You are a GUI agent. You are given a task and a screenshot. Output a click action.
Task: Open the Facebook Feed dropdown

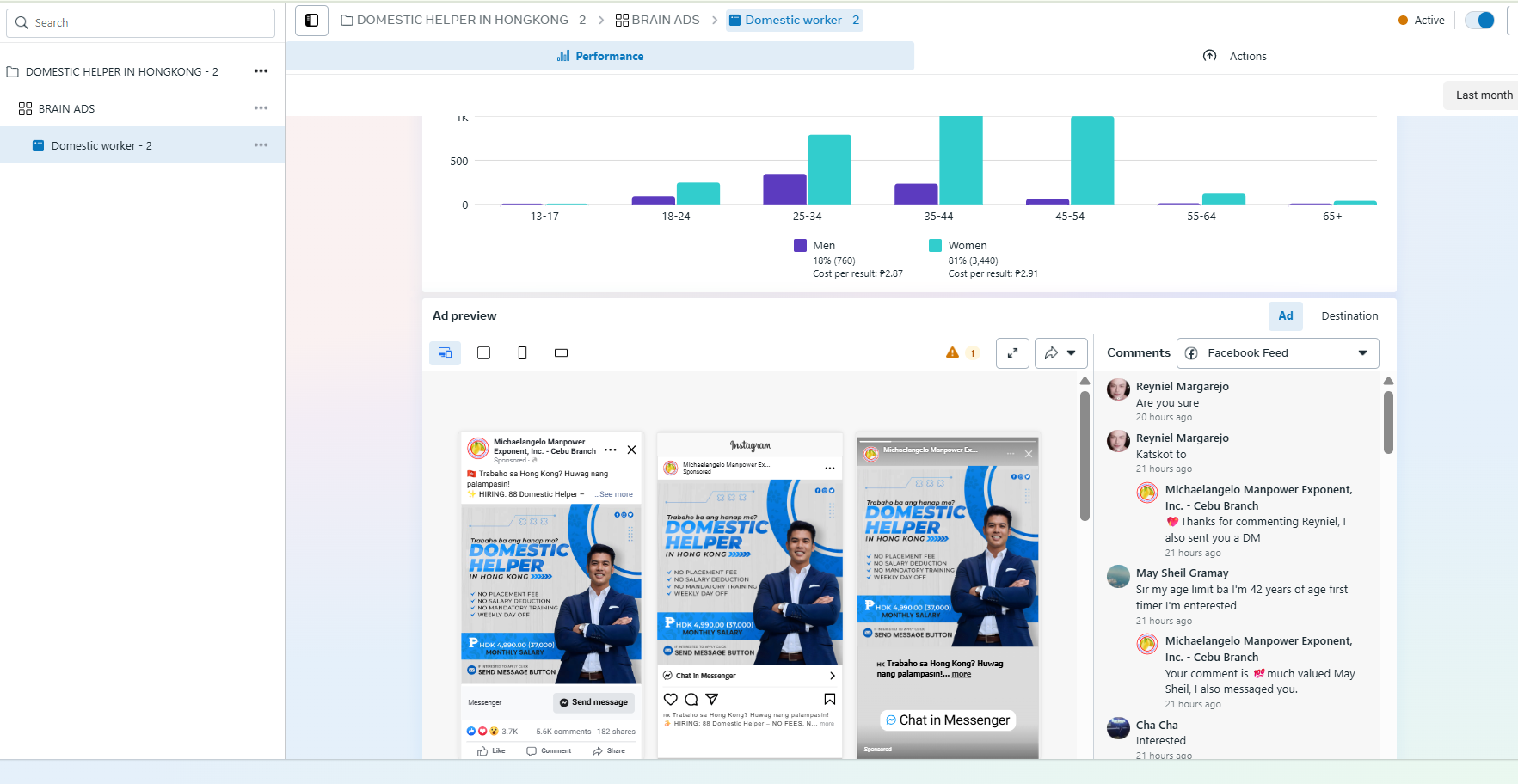[1277, 353]
